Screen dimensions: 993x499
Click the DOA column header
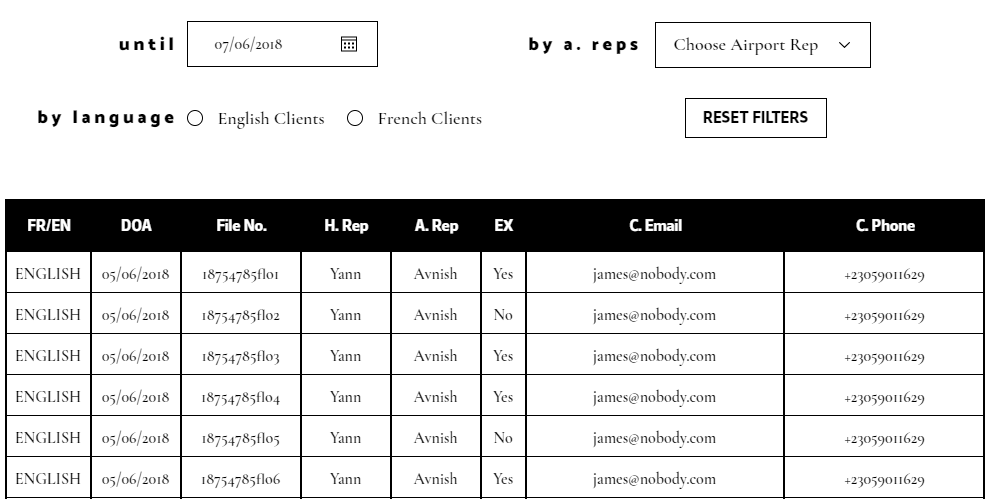pos(136,226)
